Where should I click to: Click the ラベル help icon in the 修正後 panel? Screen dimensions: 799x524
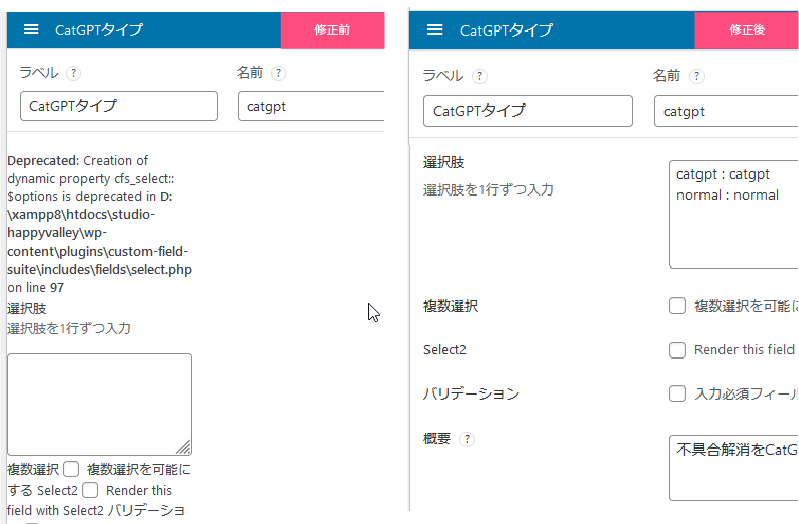coord(480,76)
